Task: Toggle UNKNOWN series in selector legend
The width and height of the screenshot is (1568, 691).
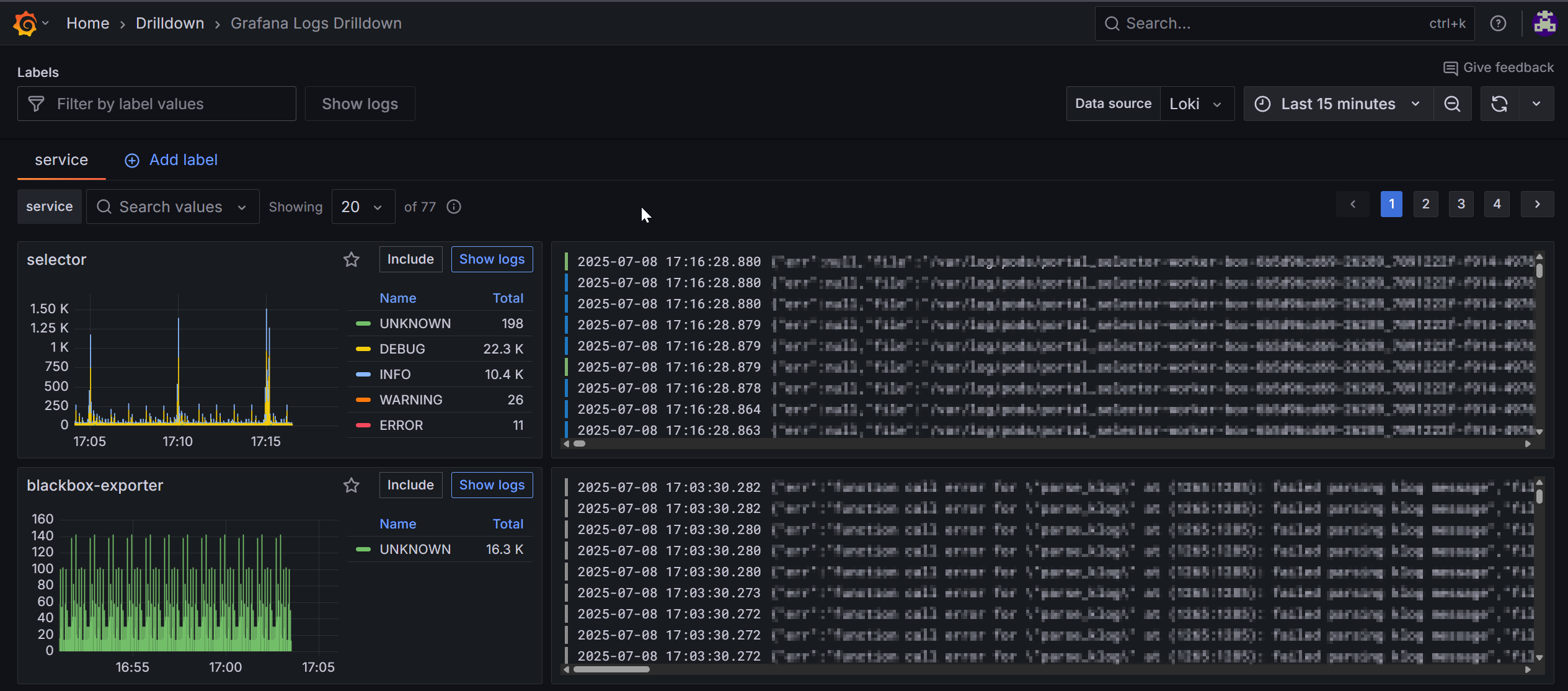Action: 415,323
